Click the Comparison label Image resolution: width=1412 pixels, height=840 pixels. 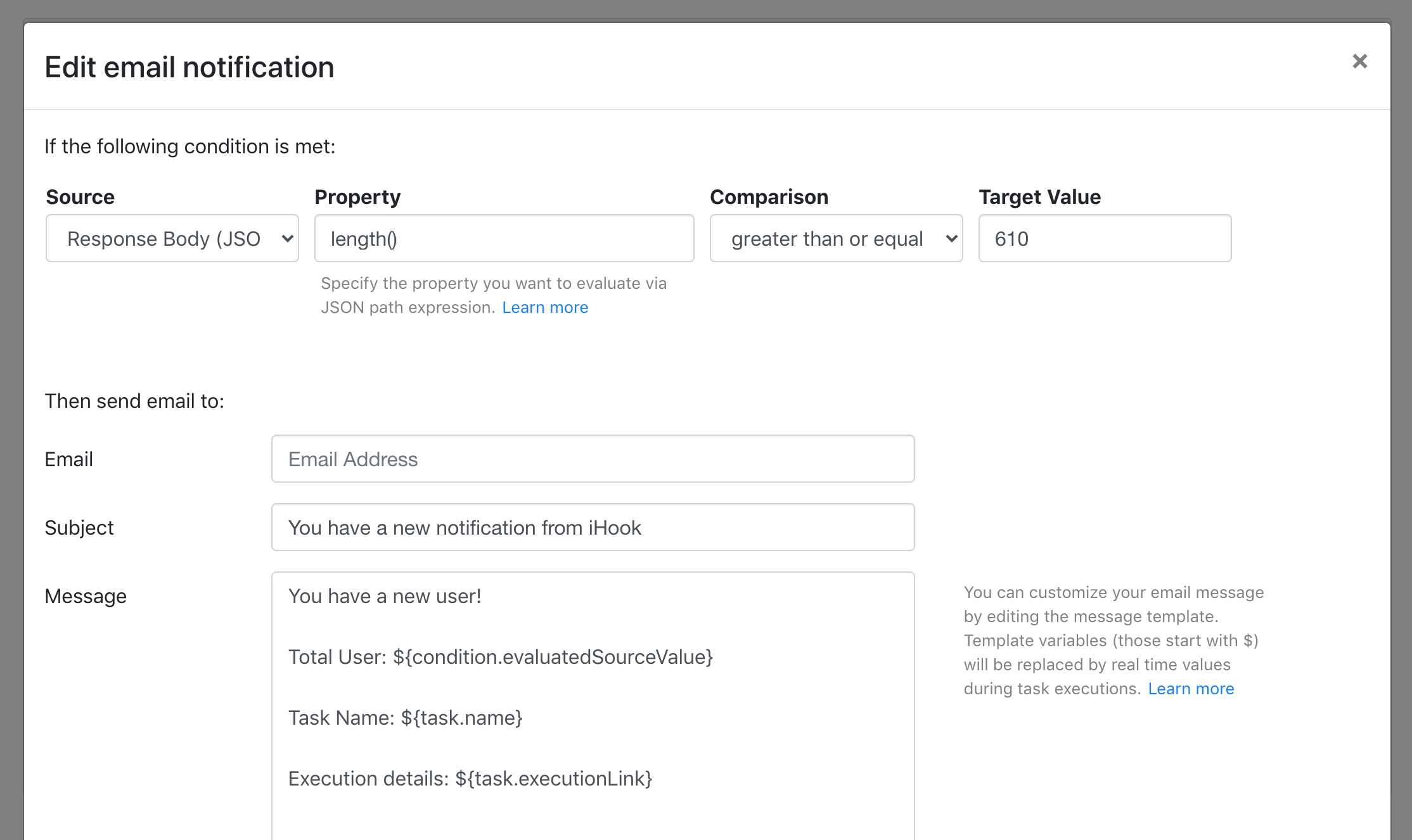coord(769,197)
